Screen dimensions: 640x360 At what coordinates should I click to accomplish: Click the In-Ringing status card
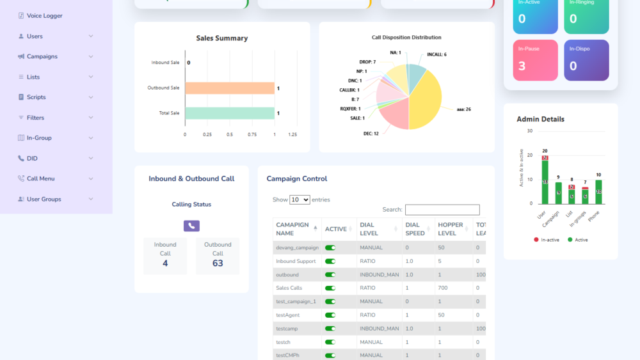(586, 16)
